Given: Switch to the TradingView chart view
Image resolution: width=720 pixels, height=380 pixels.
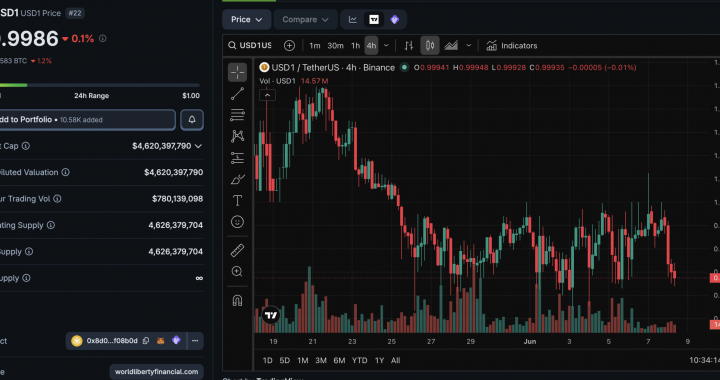Looking at the screenshot, I should pyautogui.click(x=374, y=19).
